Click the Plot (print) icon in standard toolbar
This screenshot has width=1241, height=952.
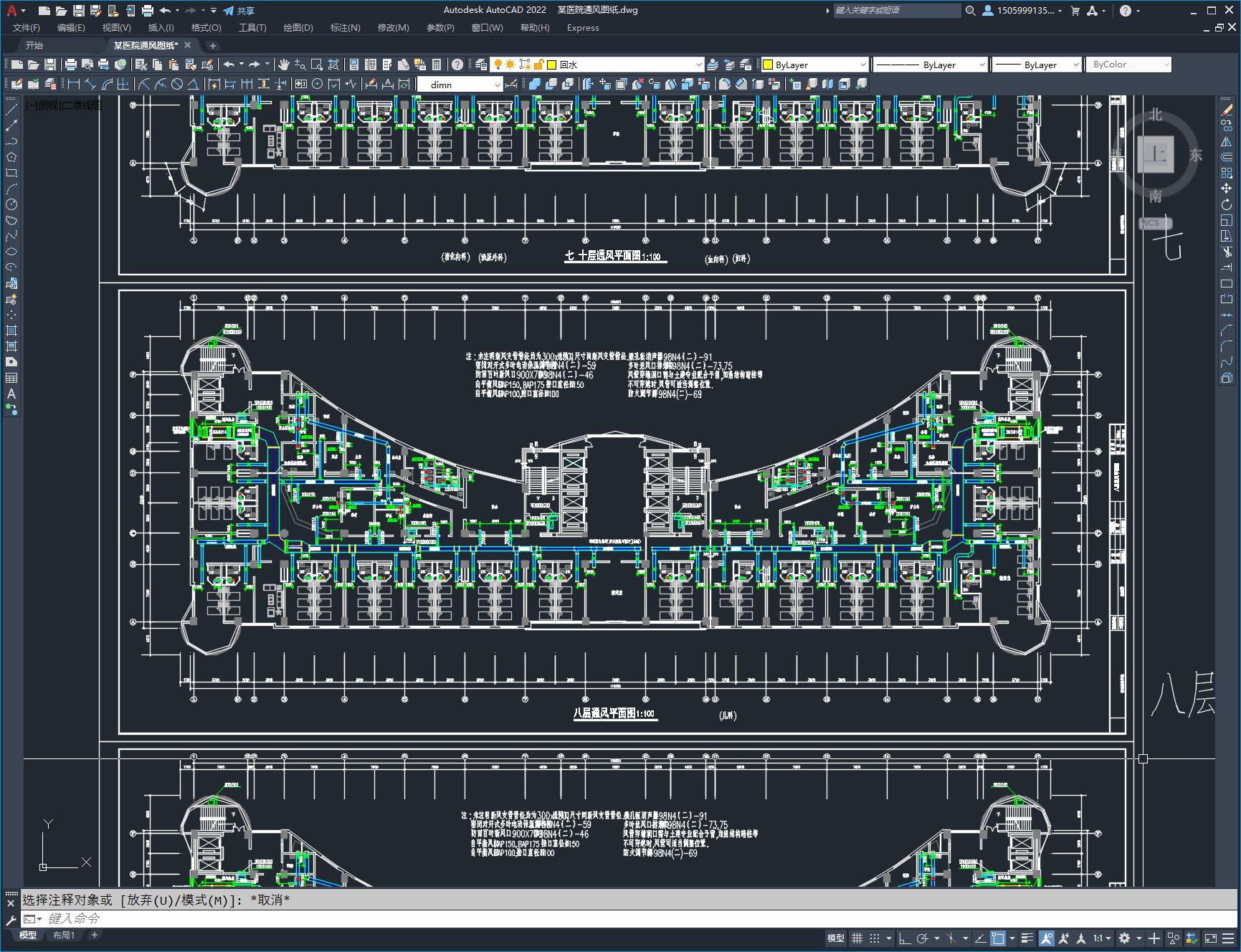point(70,65)
